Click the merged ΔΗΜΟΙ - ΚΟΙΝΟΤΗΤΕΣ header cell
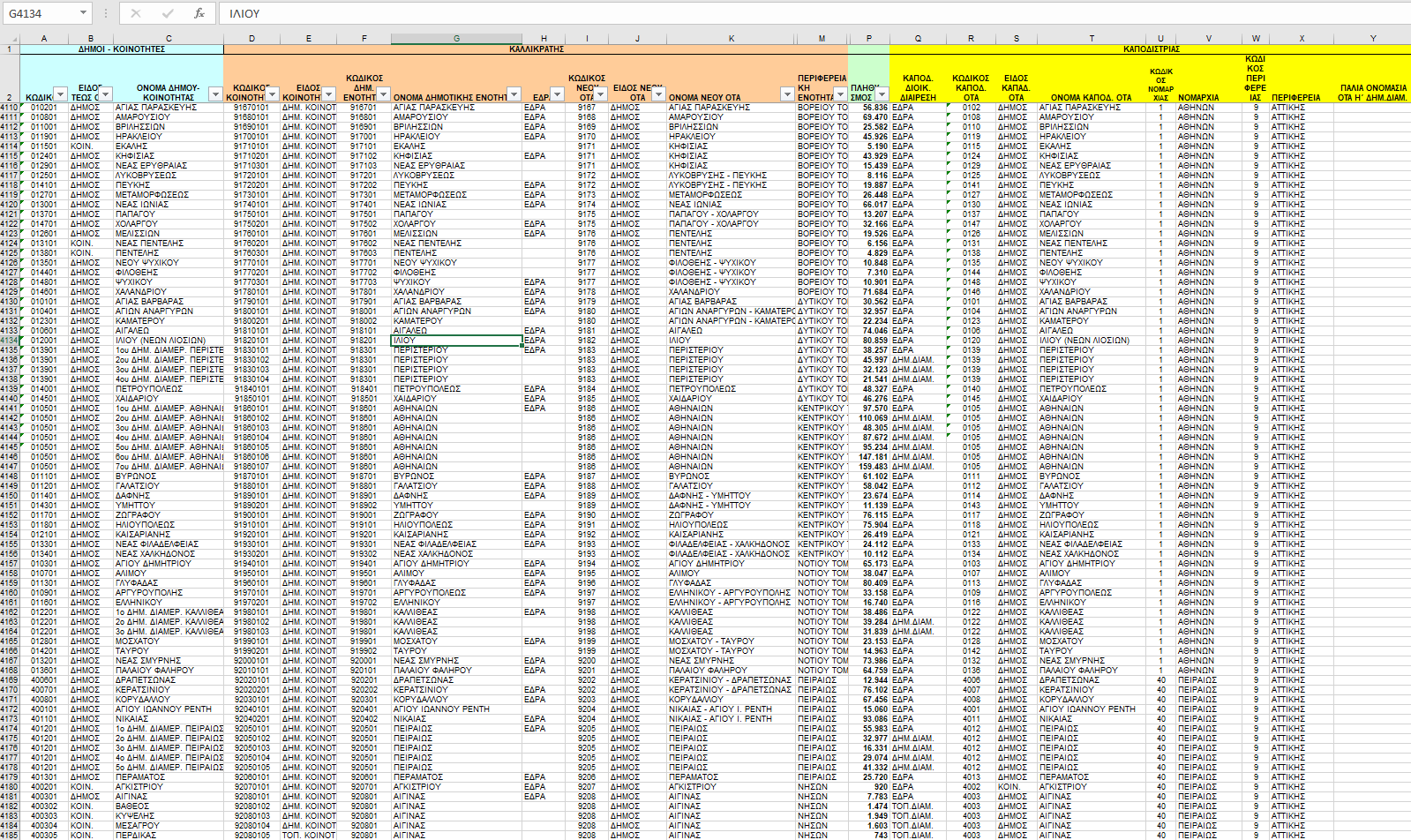The width and height of the screenshot is (1411, 840). pyautogui.click(x=122, y=49)
